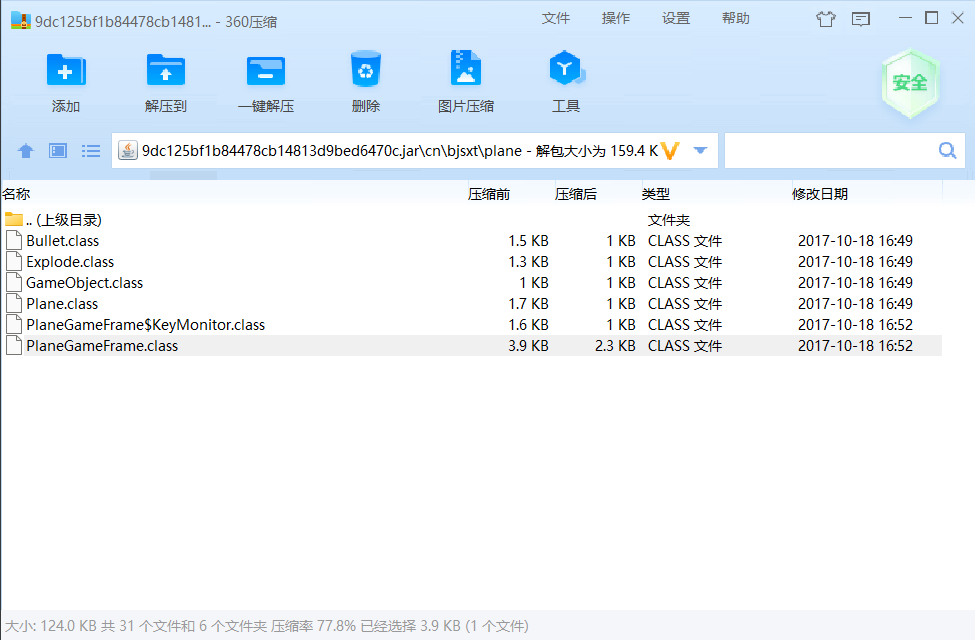Click the CLASS 文件 type of Explode.class

(685, 262)
